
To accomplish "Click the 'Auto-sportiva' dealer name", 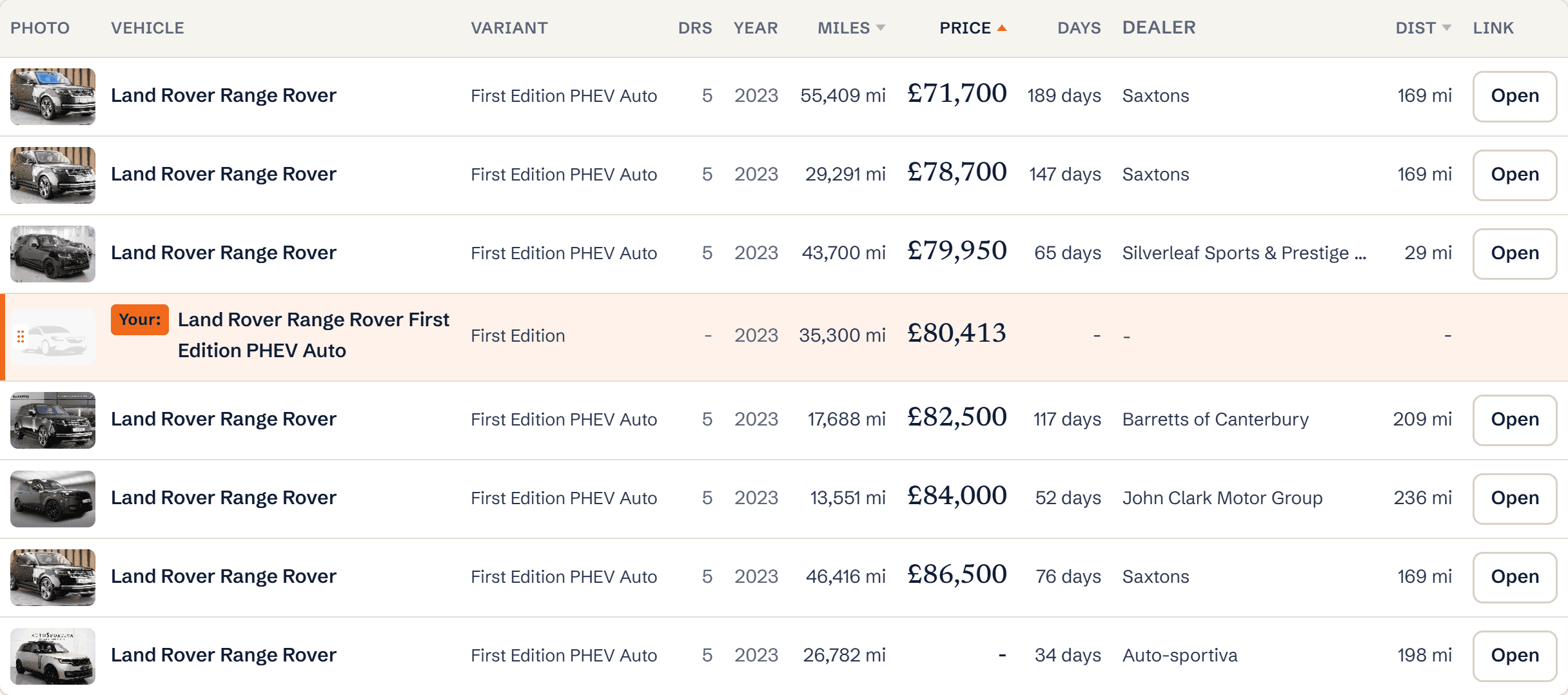I will point(1180,656).
